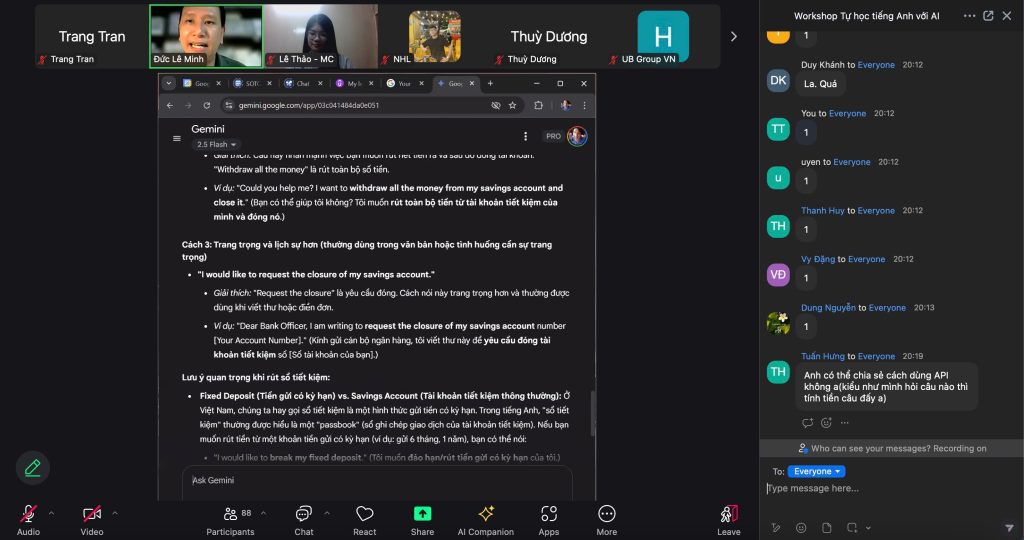Pop out the chat panel
The image size is (1024, 540).
click(988, 16)
